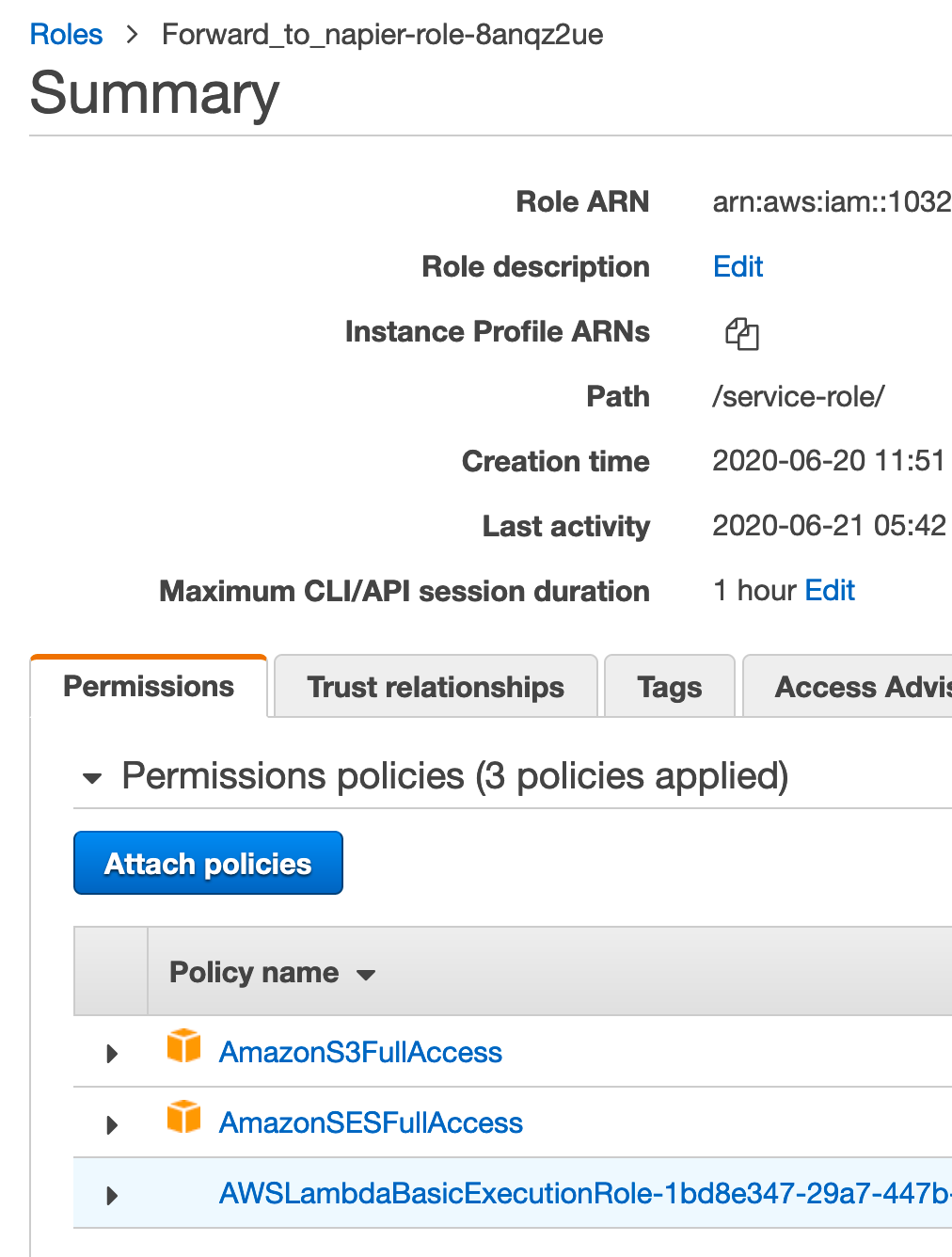Click the Attach policies button
Viewport: 952px width, 1257px height.
(208, 863)
